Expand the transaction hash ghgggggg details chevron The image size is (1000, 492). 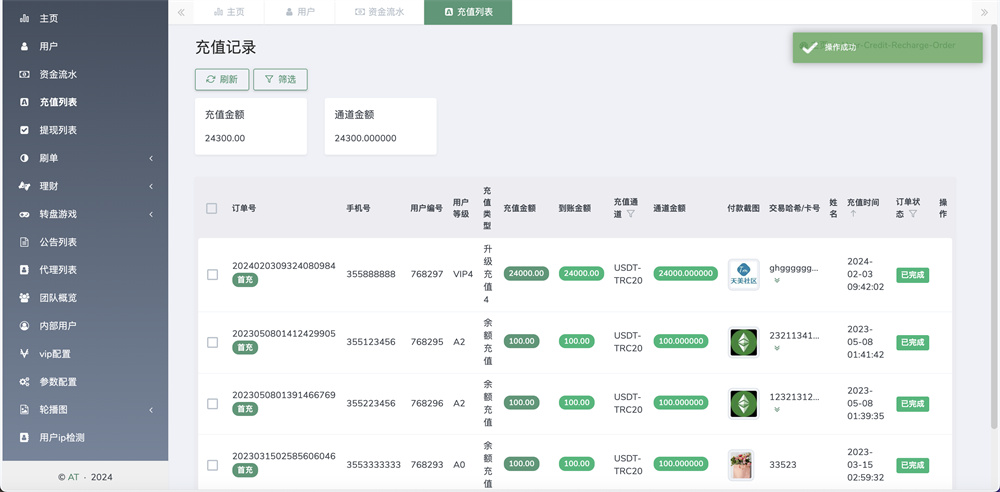[x=777, y=281]
